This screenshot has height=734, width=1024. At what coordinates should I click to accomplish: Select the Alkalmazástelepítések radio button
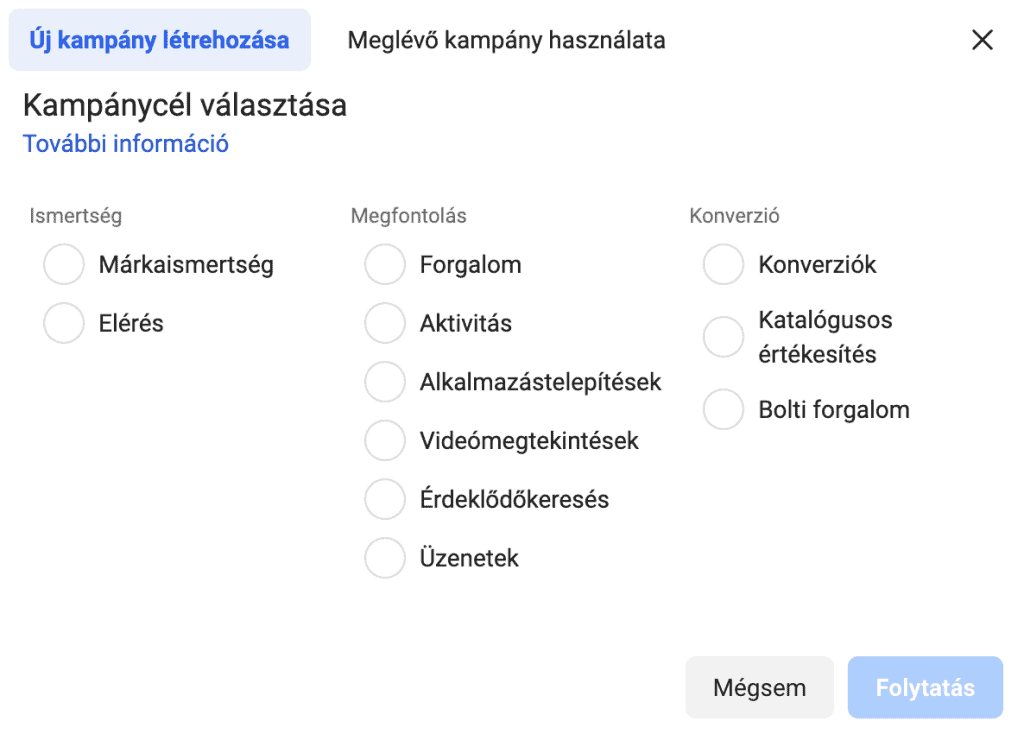(x=385, y=382)
